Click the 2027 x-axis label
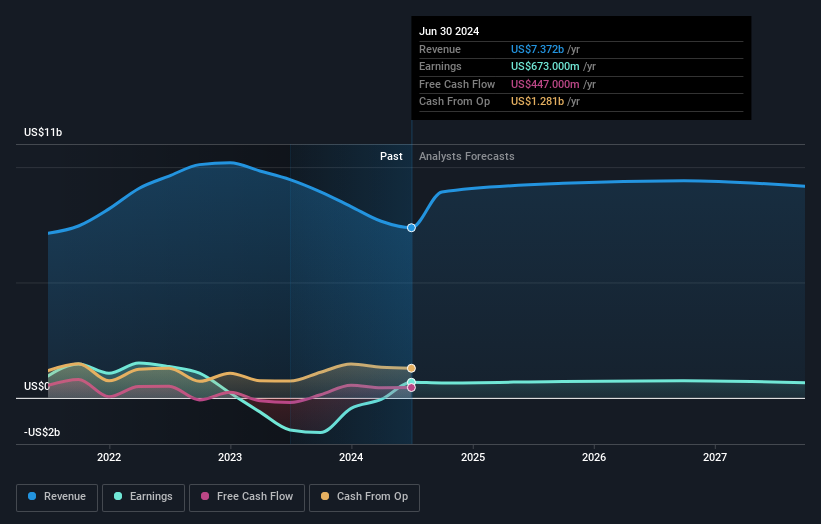The width and height of the screenshot is (821, 524). 715,457
